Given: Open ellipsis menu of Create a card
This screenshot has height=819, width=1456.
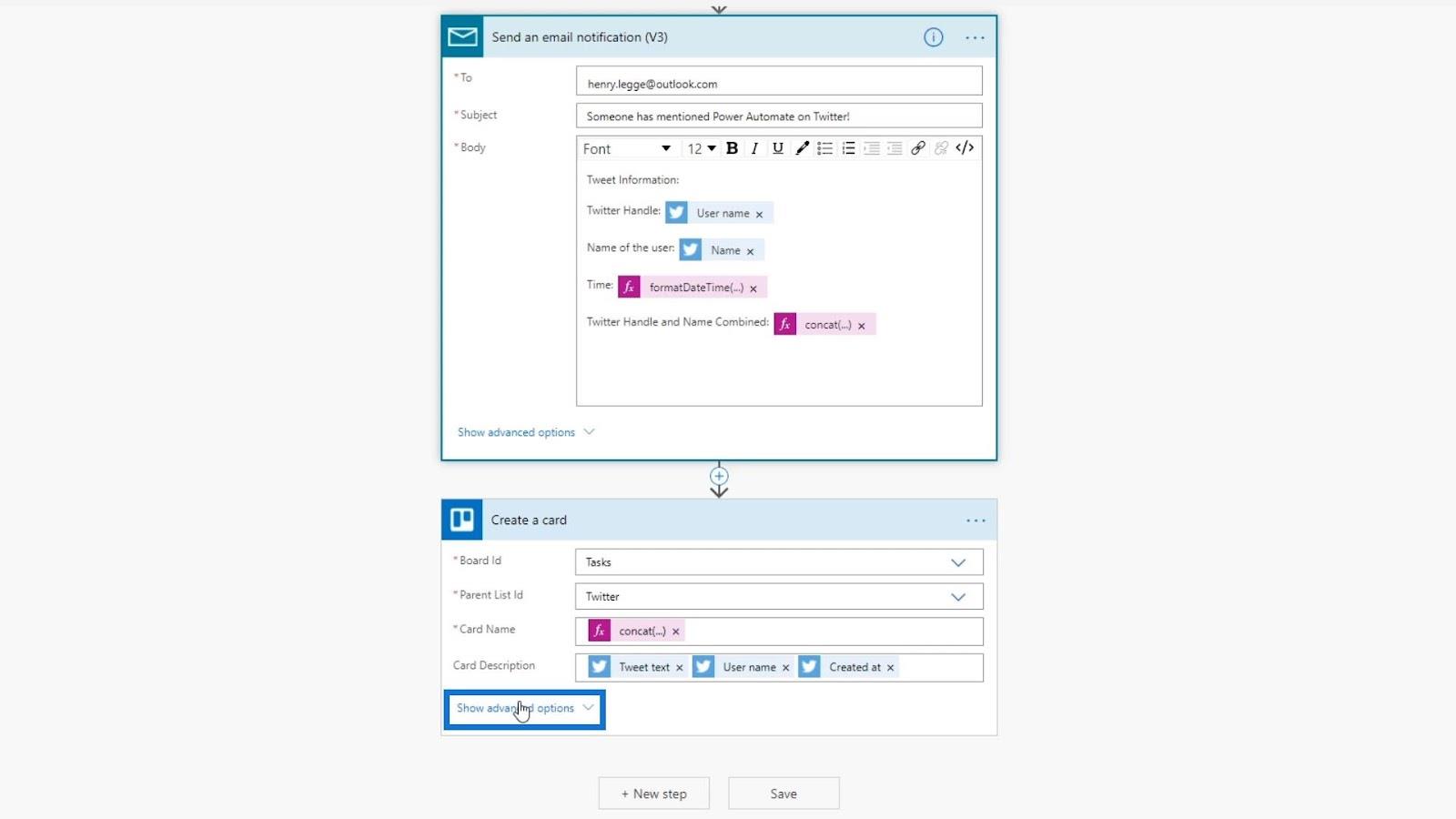Looking at the screenshot, I should pos(976,521).
